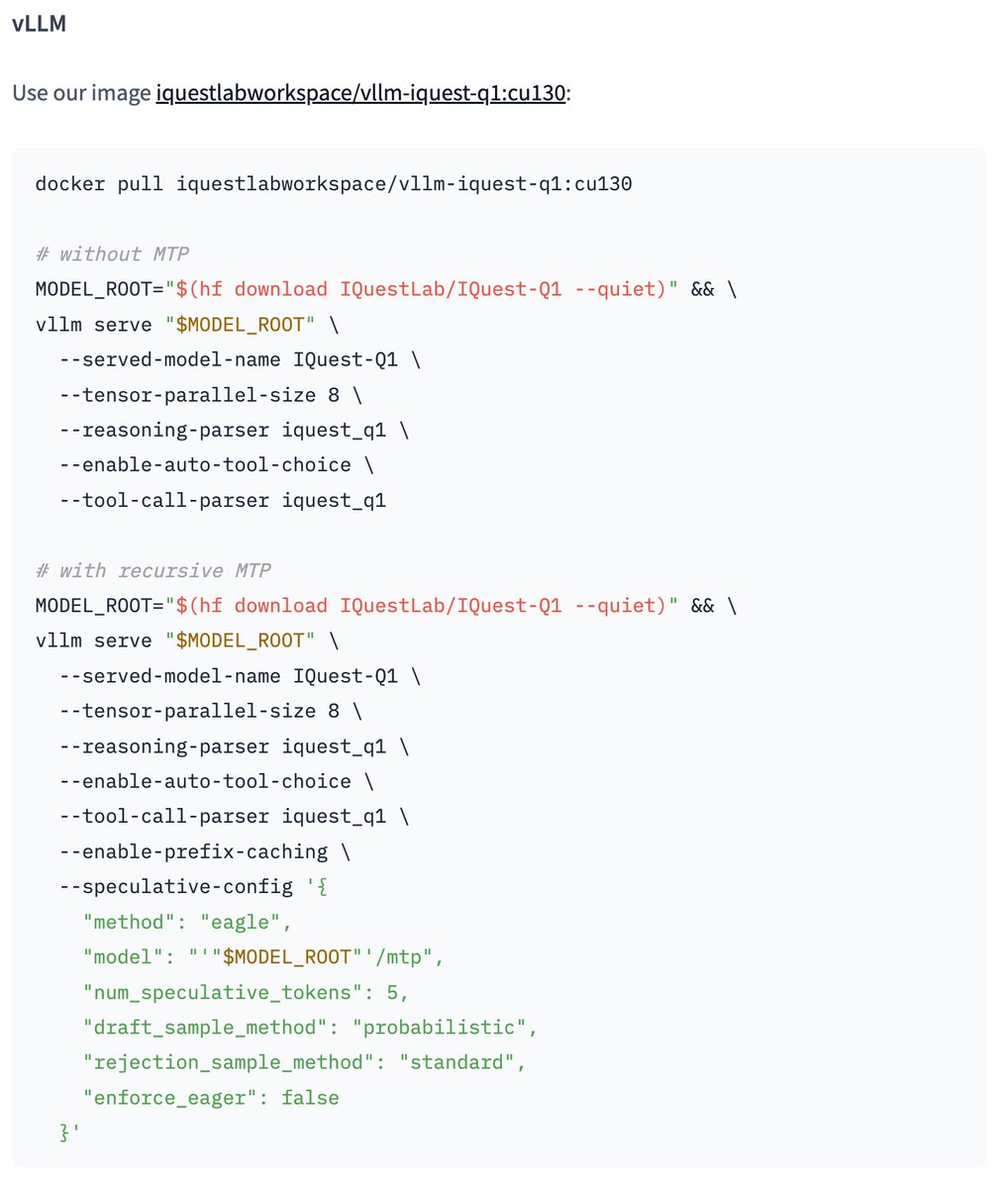Click the "method": "eagle" entry
This screenshot has width=1008, height=1188.
(x=187, y=923)
